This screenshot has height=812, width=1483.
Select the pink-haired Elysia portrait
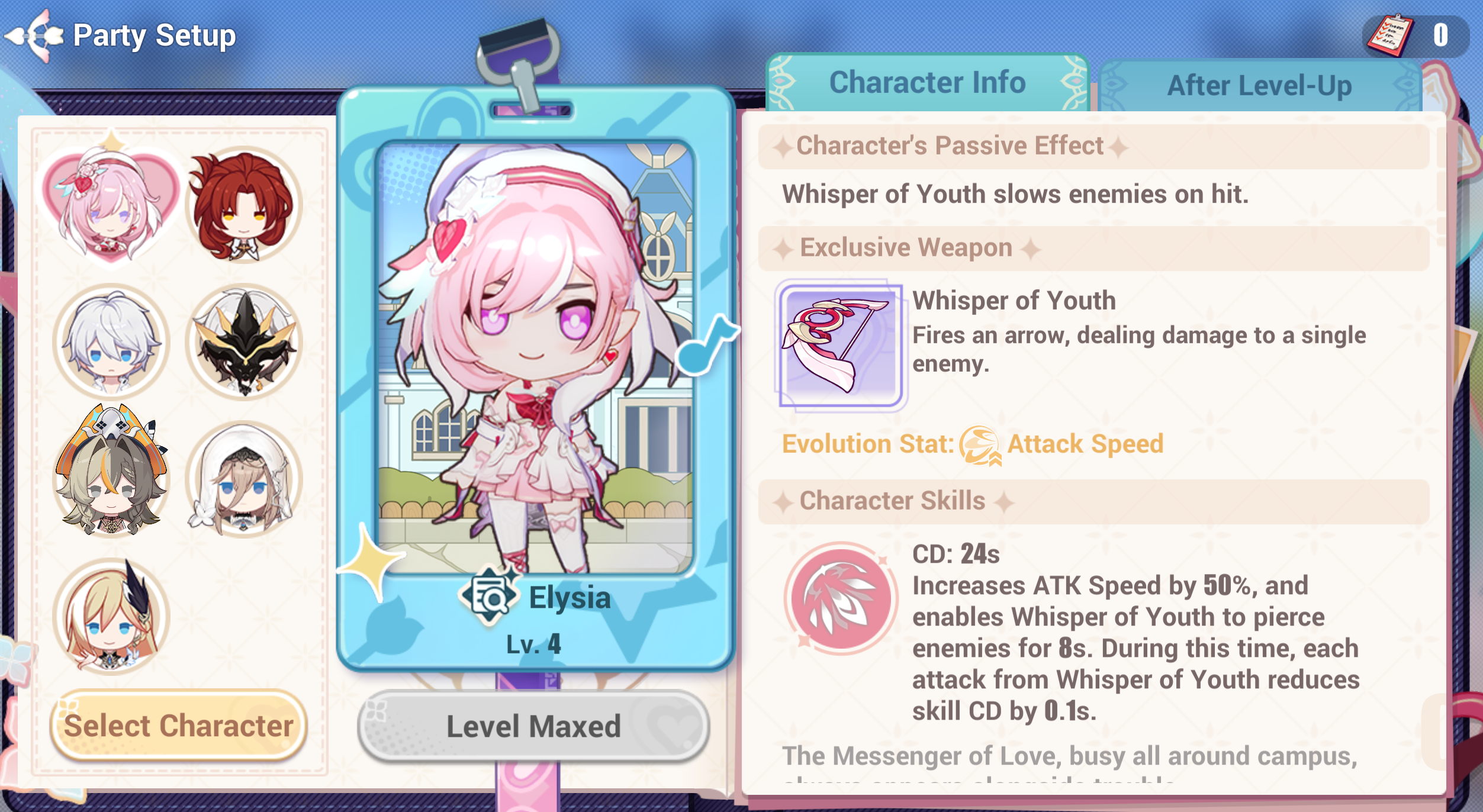(x=111, y=205)
